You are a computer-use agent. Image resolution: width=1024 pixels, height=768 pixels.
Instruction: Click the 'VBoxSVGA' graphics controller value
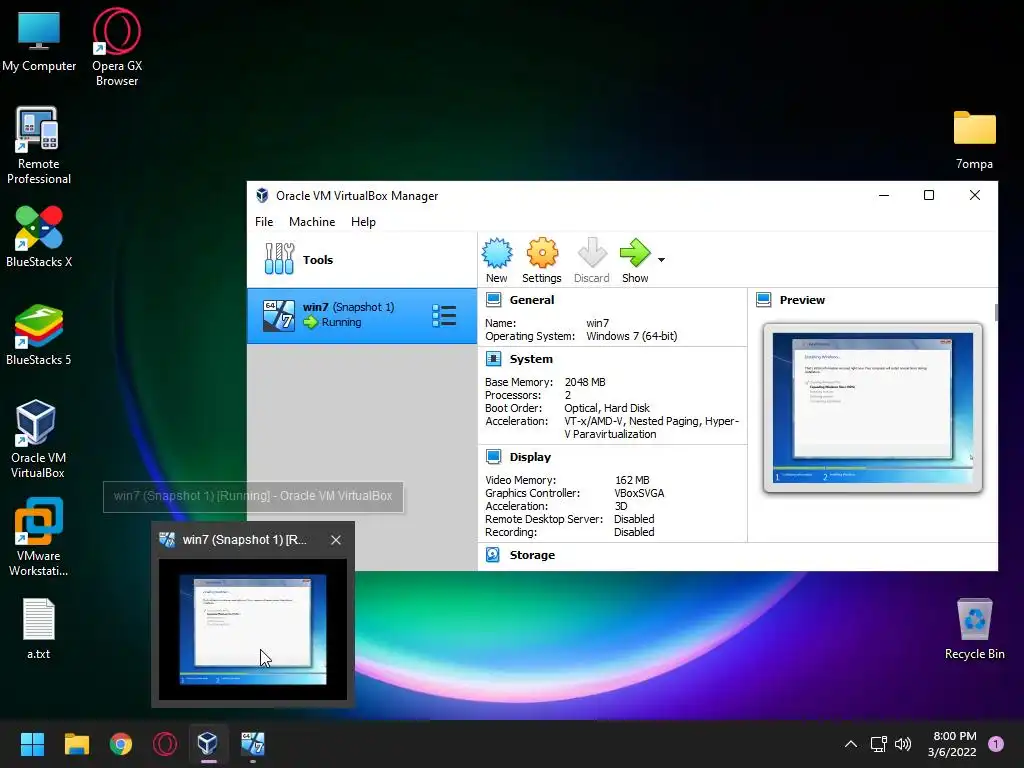(639, 493)
